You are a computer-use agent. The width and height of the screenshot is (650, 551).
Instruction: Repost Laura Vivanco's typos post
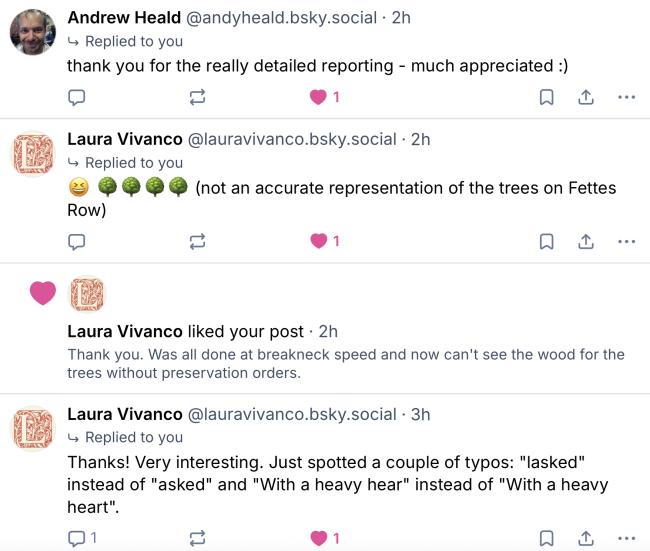197,538
